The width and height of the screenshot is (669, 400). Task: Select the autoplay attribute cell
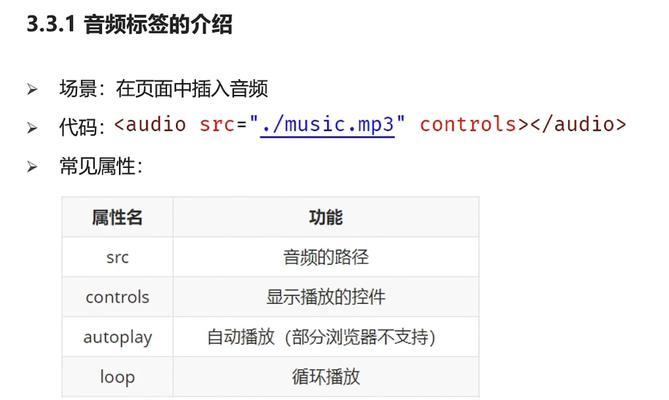(x=117, y=337)
